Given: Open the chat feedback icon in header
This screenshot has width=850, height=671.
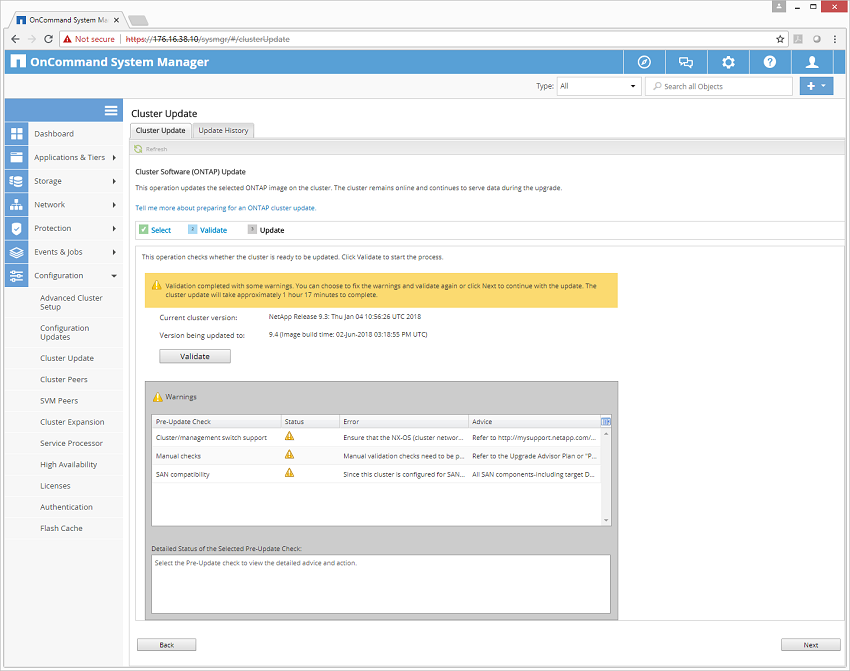Looking at the screenshot, I should tap(686, 62).
